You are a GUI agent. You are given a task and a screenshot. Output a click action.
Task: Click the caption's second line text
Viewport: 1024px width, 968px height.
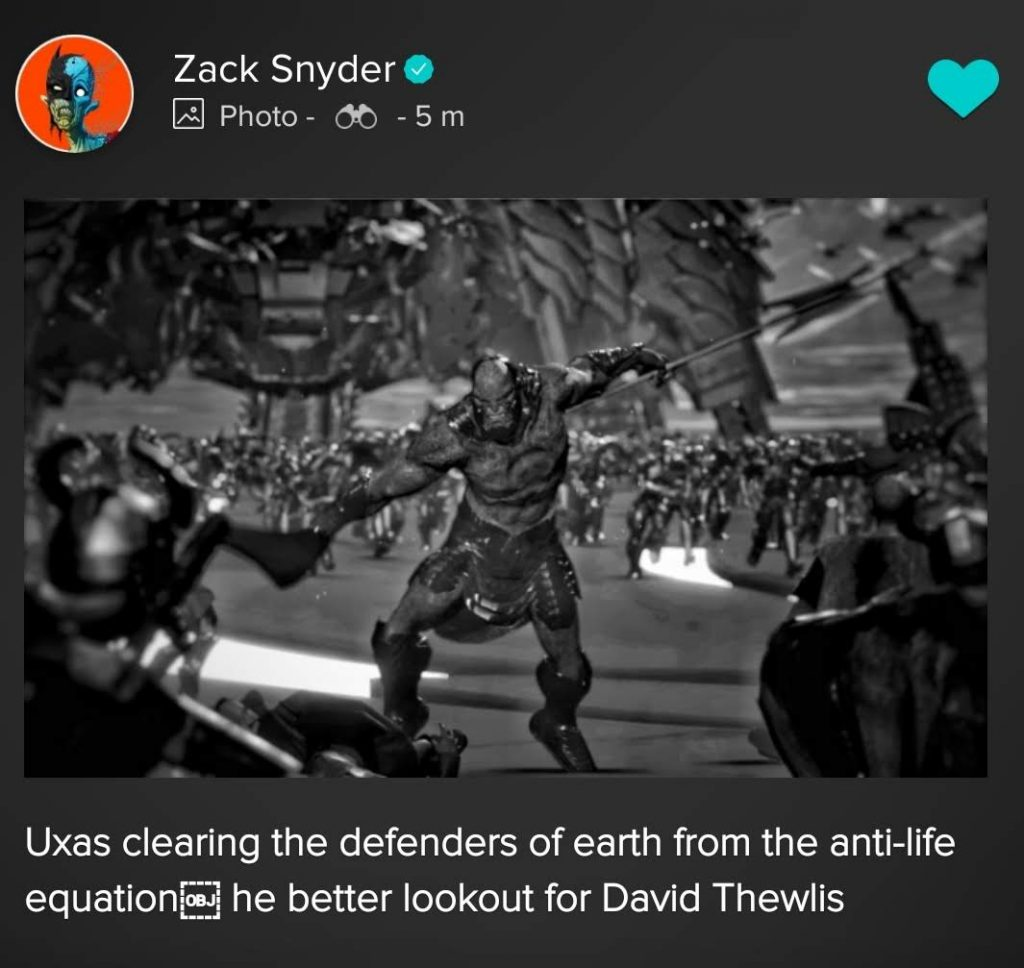pyautogui.click(x=434, y=899)
